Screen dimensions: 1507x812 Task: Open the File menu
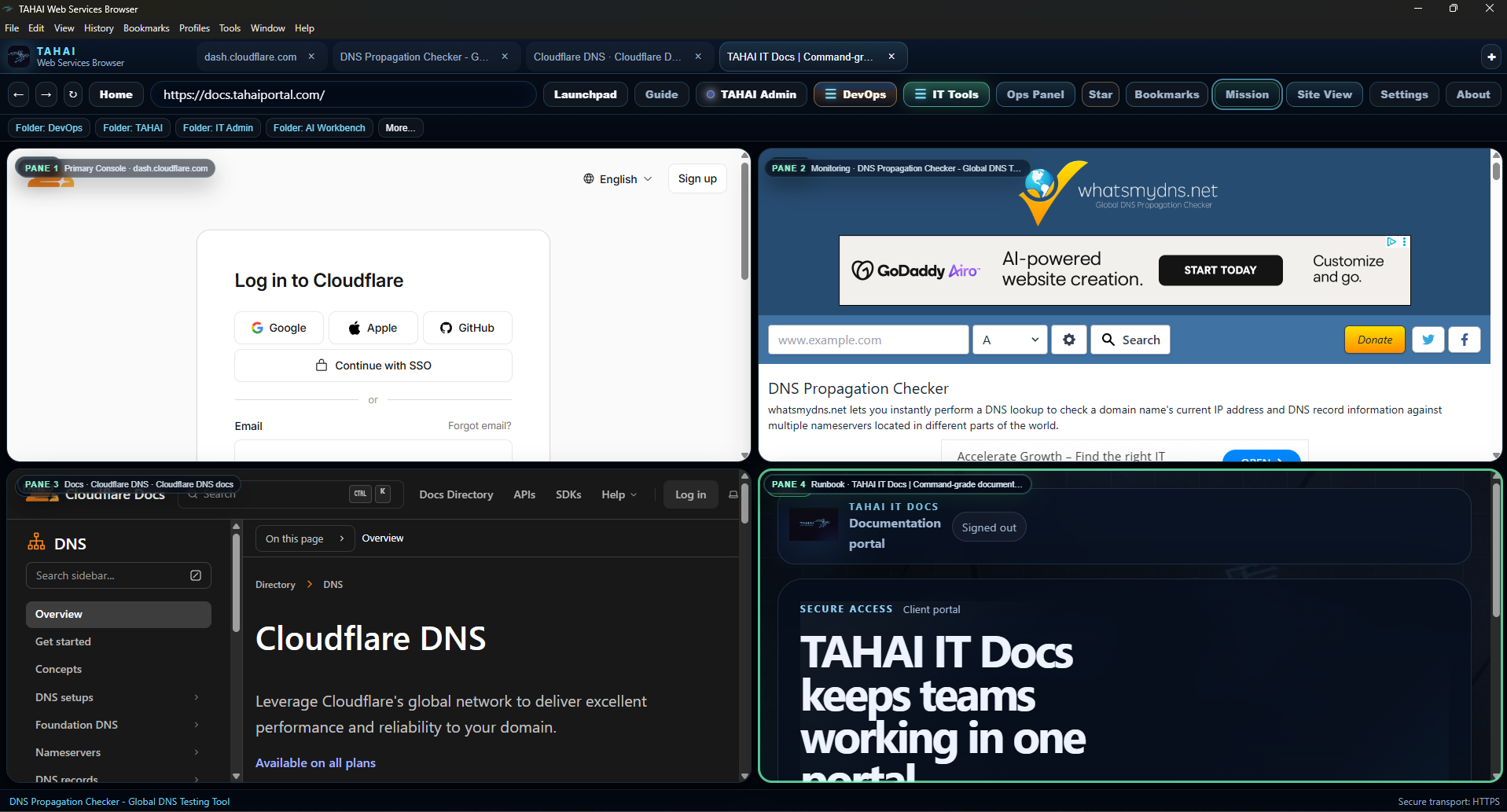click(x=12, y=28)
